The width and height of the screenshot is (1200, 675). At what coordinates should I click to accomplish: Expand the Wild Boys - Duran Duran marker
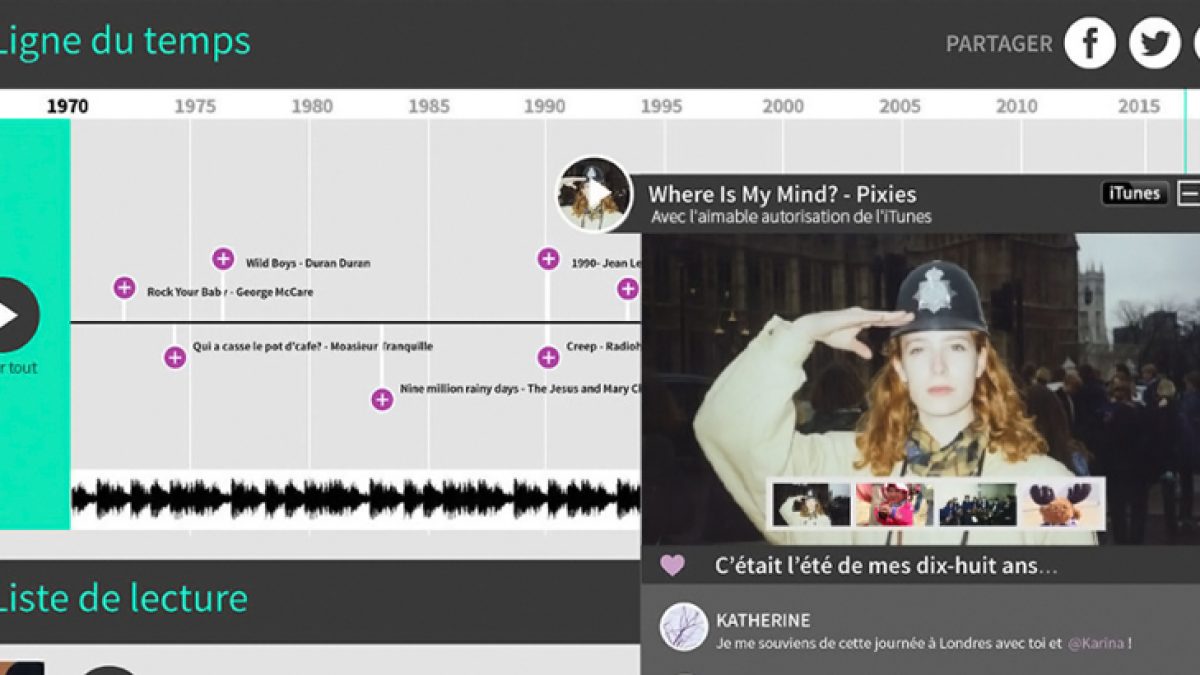pyautogui.click(x=223, y=259)
